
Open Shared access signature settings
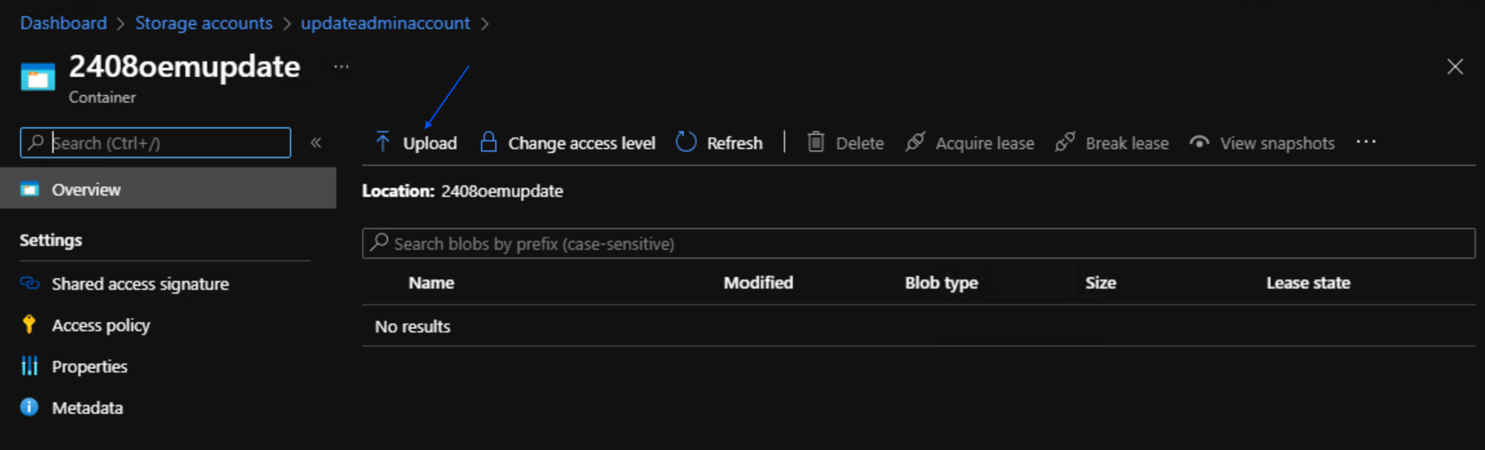coord(140,284)
